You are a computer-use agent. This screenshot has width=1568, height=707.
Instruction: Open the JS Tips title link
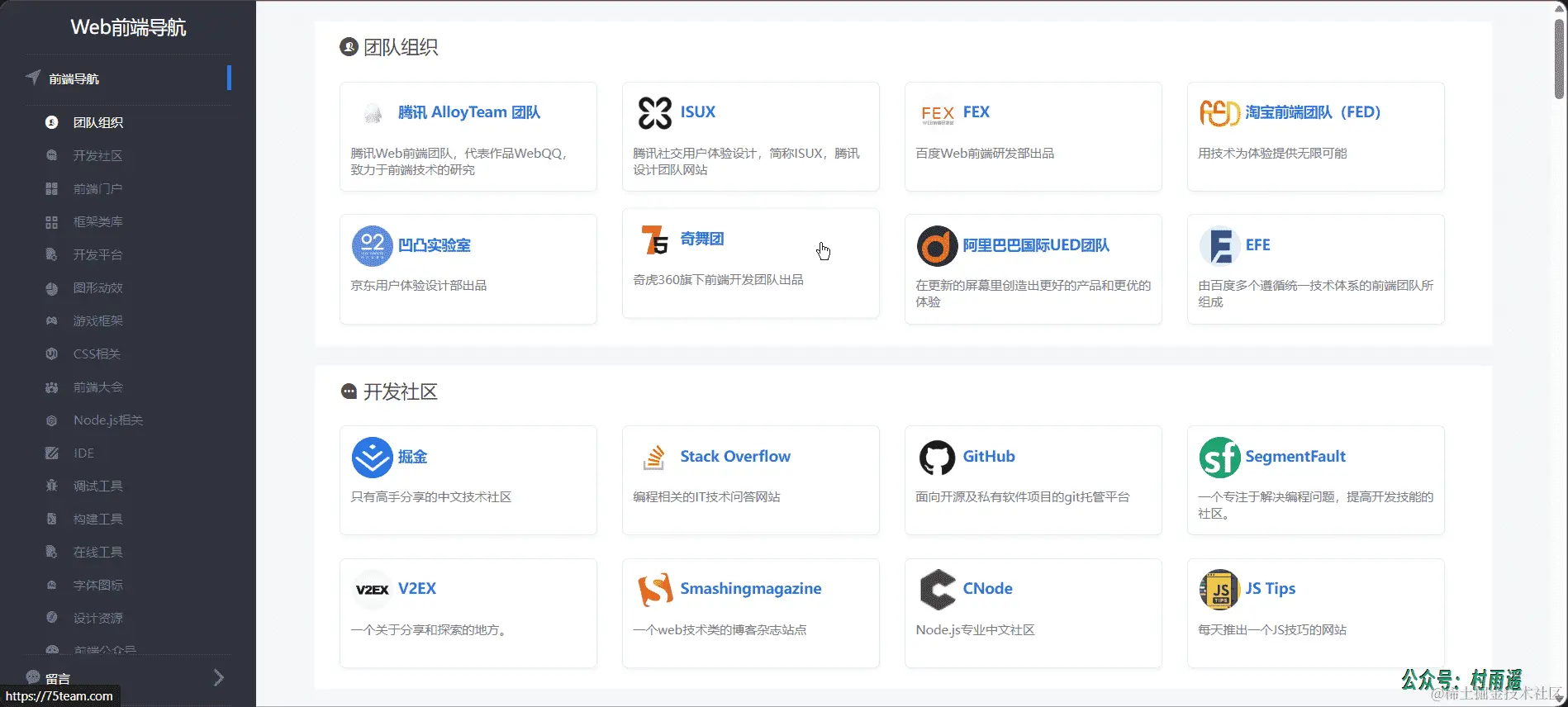coord(1271,589)
